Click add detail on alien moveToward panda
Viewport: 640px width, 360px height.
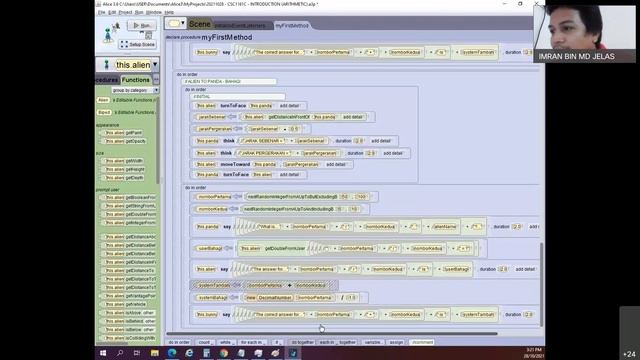[336, 164]
